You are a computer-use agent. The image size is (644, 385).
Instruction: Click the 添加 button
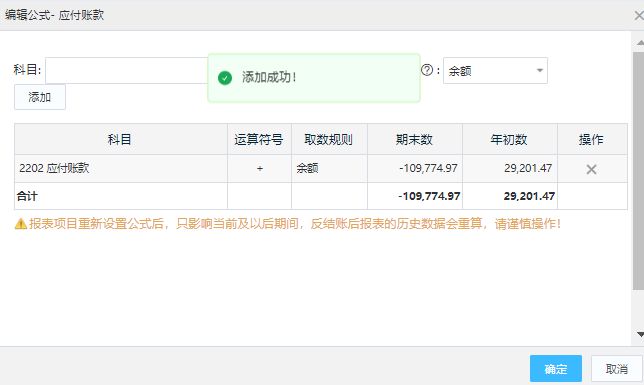40,97
